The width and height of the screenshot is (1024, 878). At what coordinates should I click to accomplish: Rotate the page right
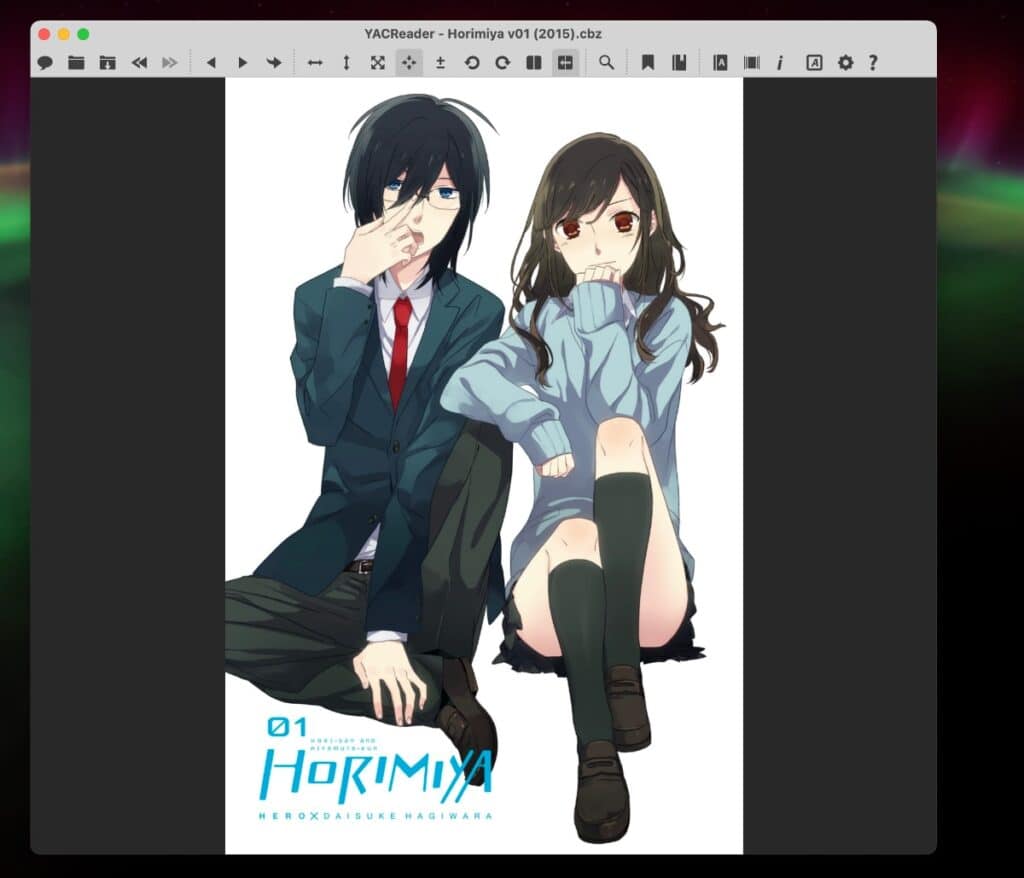pyautogui.click(x=502, y=62)
